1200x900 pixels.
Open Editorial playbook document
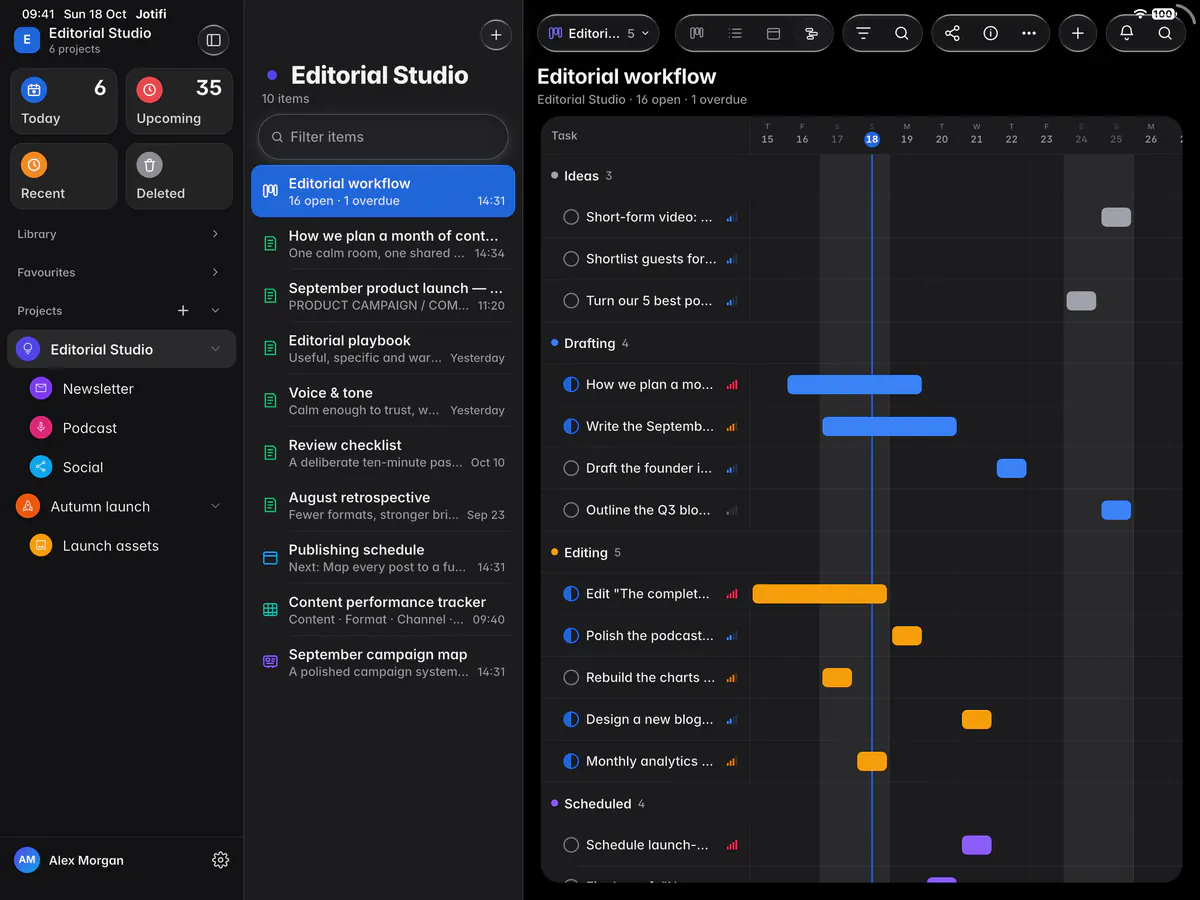[383, 348]
